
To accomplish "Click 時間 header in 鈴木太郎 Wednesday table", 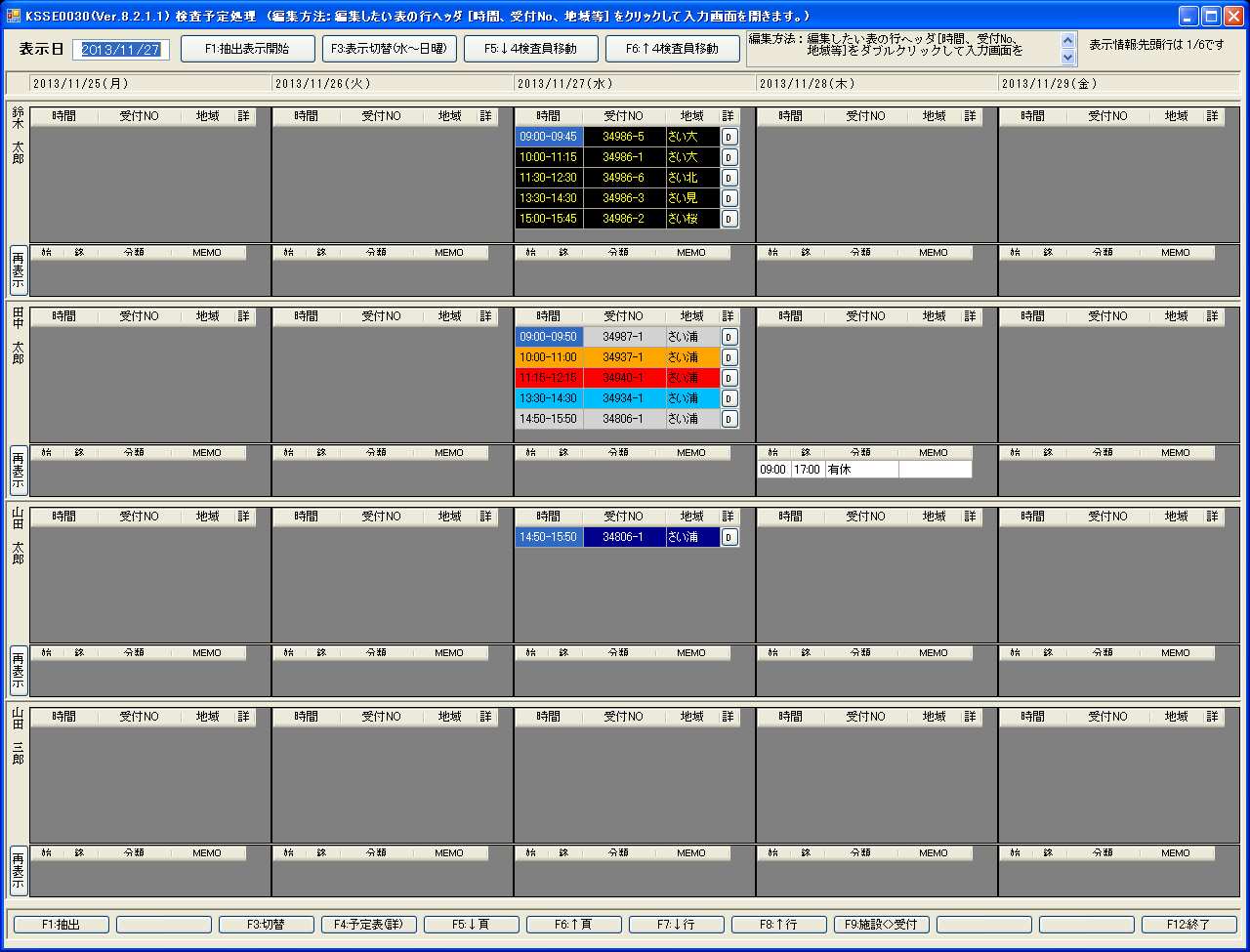I will 549,116.
